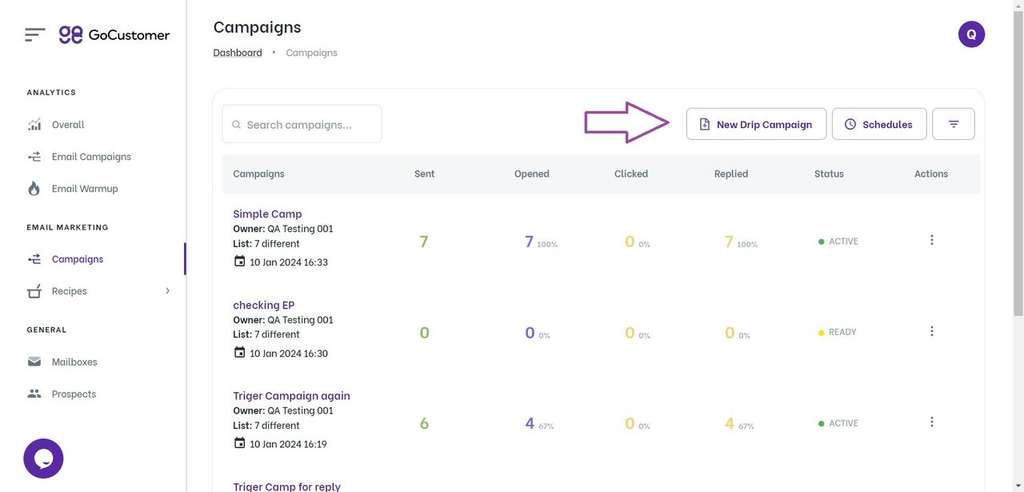Open the user avatar Q menu
Screen dimensions: 1024x492
(x=971, y=35)
